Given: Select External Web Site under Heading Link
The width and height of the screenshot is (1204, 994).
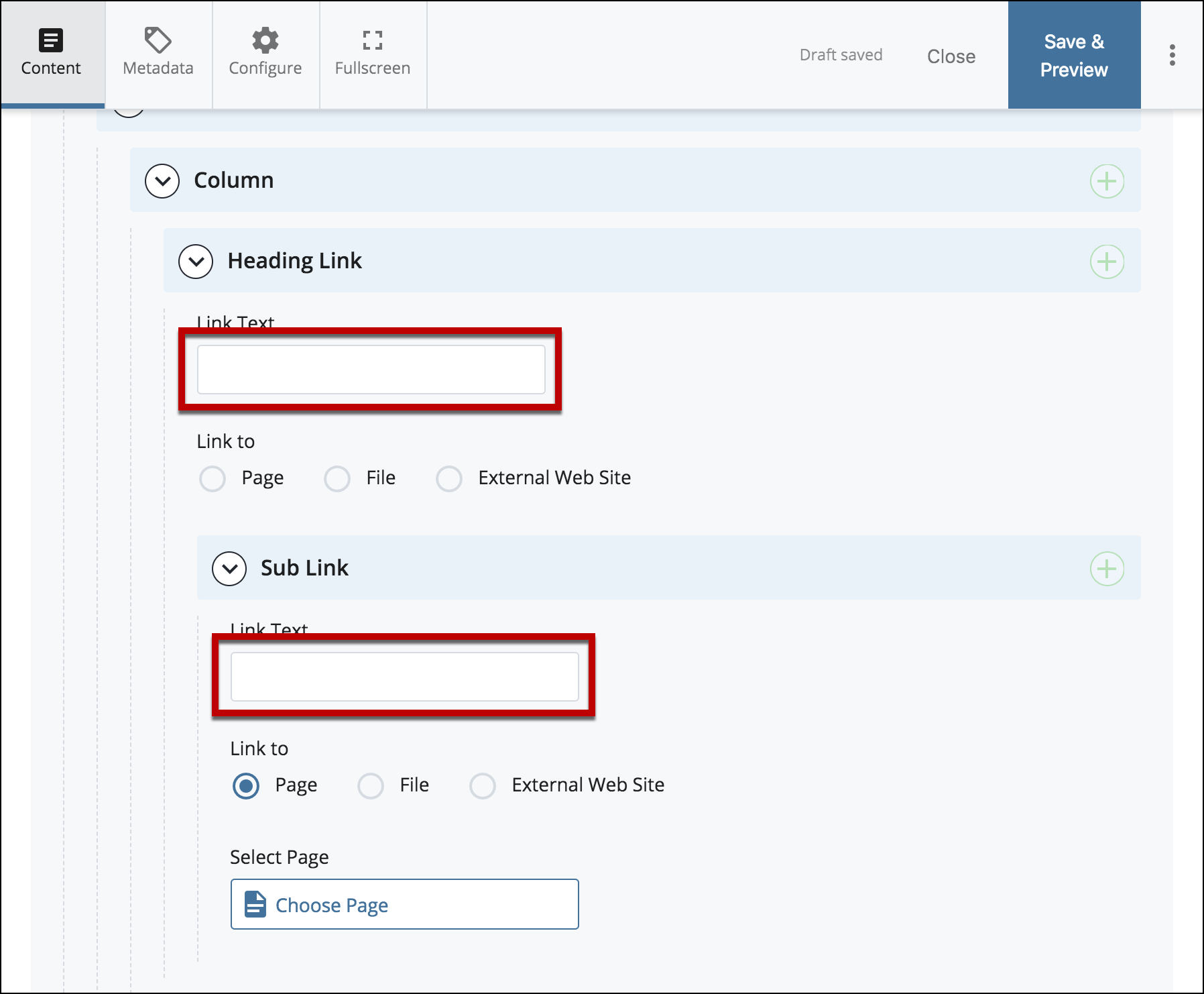Looking at the screenshot, I should click(x=449, y=479).
